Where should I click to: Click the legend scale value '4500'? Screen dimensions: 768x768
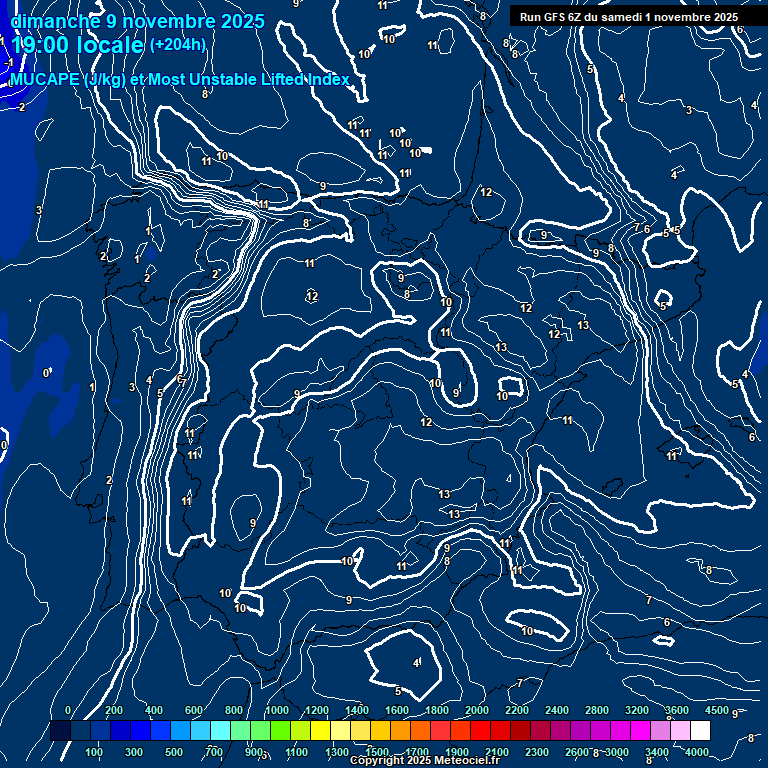click(x=717, y=710)
